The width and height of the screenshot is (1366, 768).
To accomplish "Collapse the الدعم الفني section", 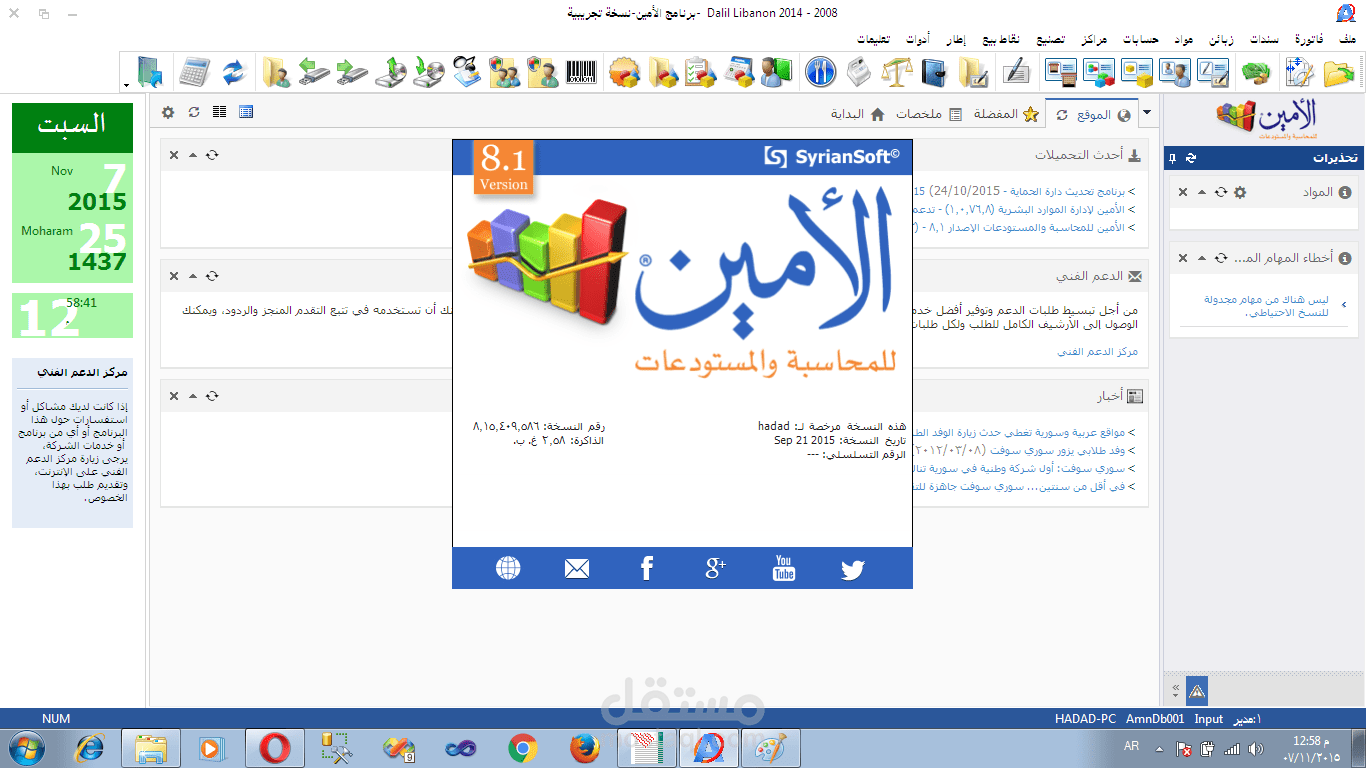I will click(193, 276).
